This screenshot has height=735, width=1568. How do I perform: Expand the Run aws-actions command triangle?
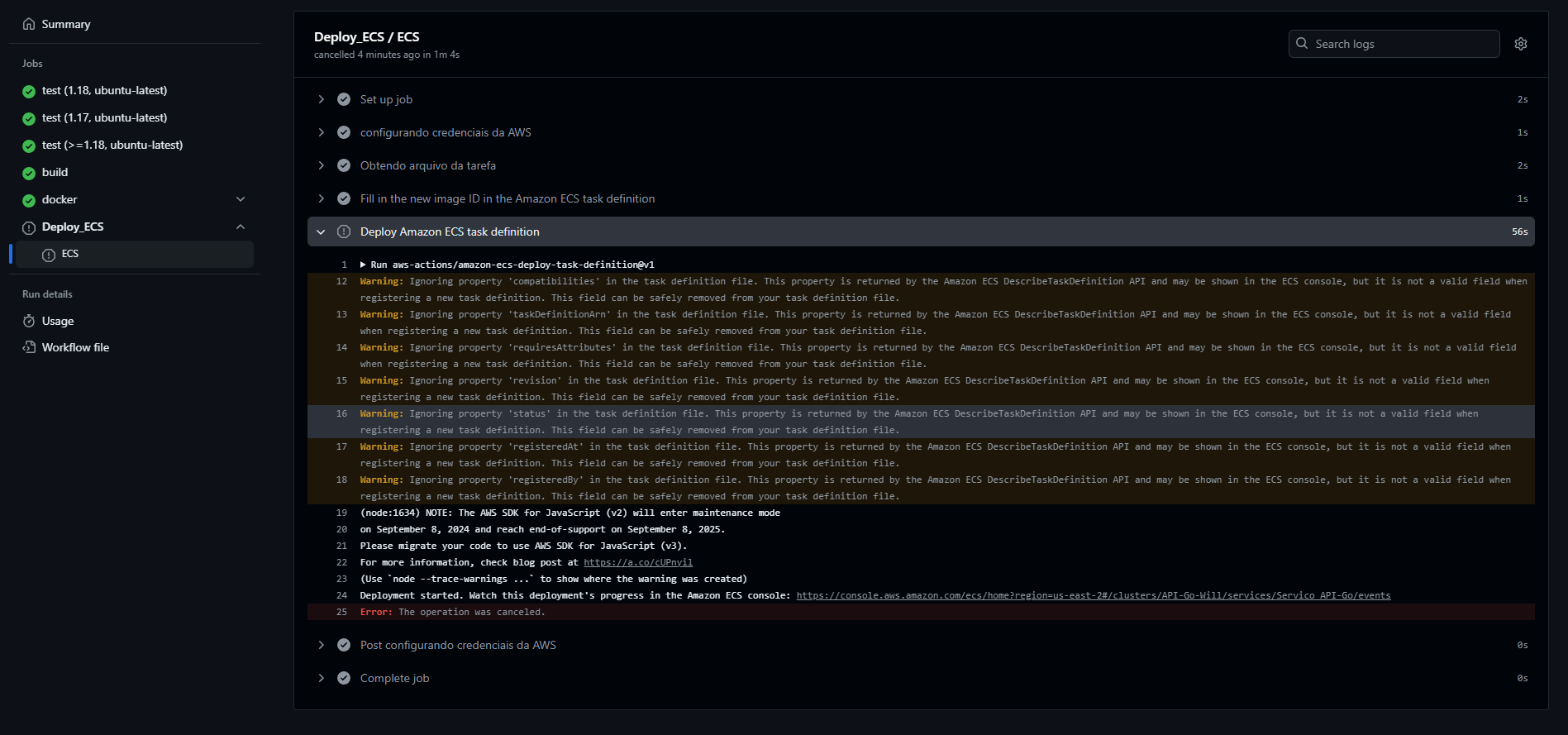click(x=363, y=265)
